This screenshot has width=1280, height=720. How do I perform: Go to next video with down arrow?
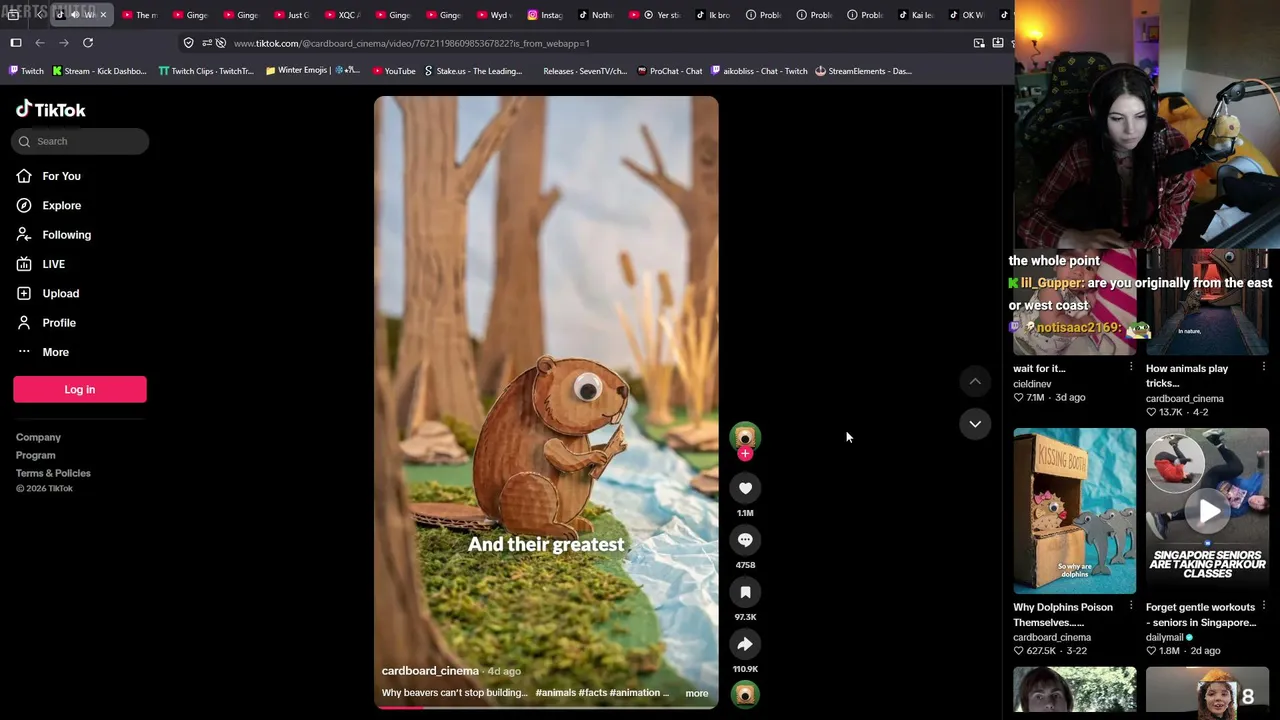coord(975,424)
